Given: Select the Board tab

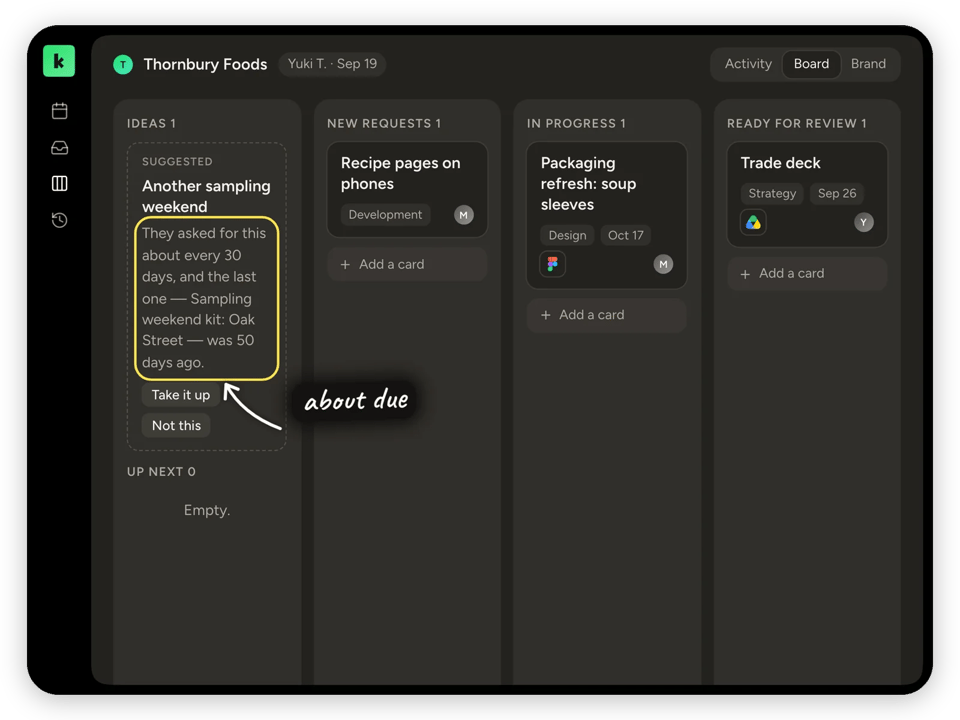Looking at the screenshot, I should (x=811, y=64).
